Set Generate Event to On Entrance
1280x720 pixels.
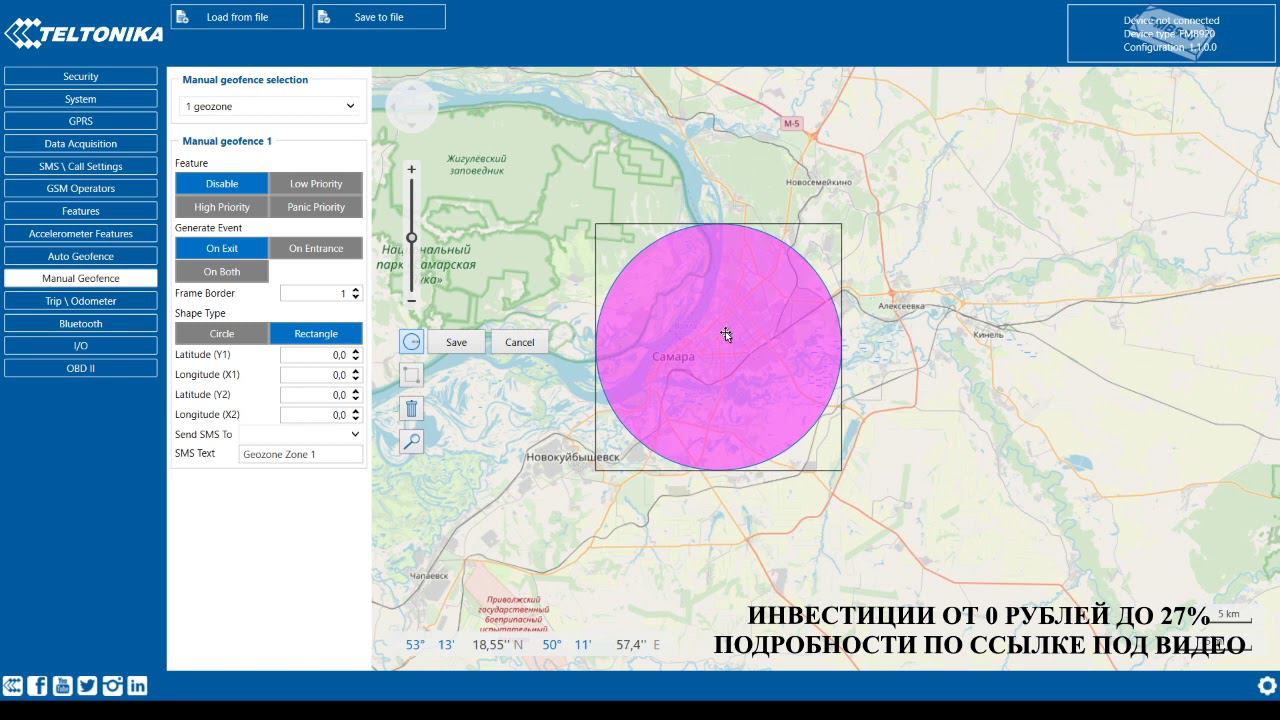[315, 248]
